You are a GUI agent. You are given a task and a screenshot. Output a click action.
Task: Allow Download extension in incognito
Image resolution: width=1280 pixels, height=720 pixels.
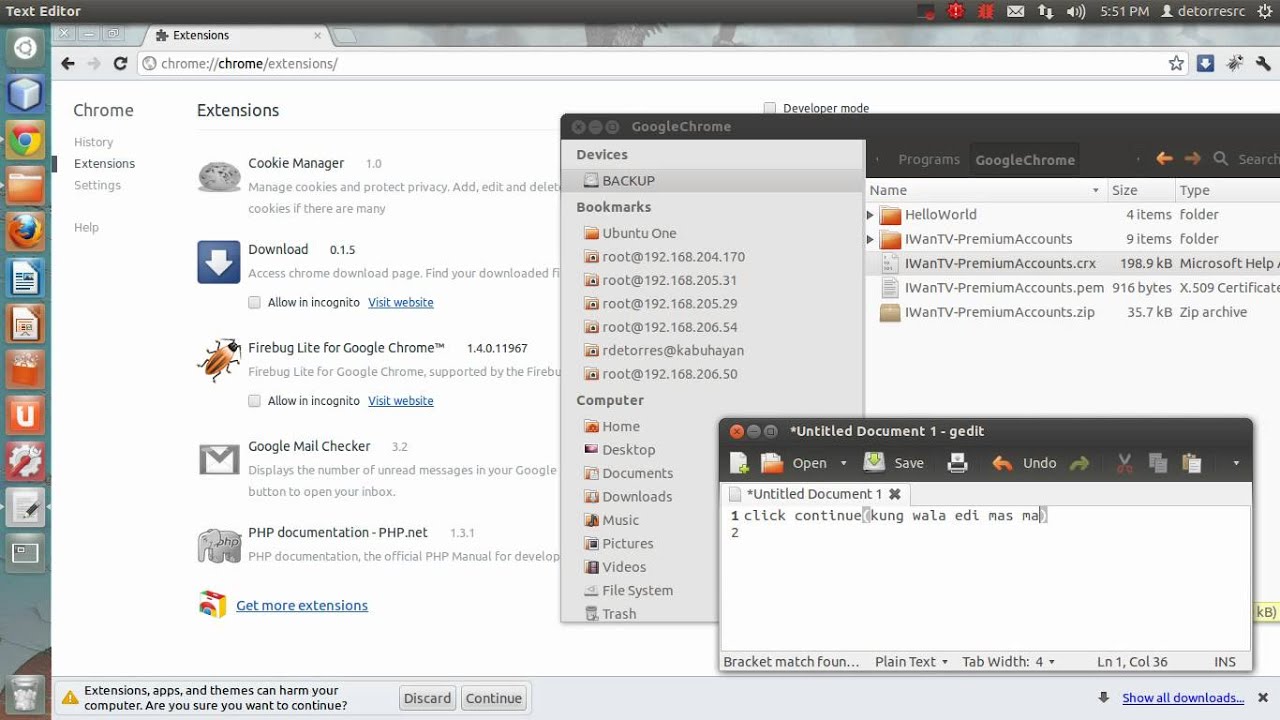click(x=254, y=302)
